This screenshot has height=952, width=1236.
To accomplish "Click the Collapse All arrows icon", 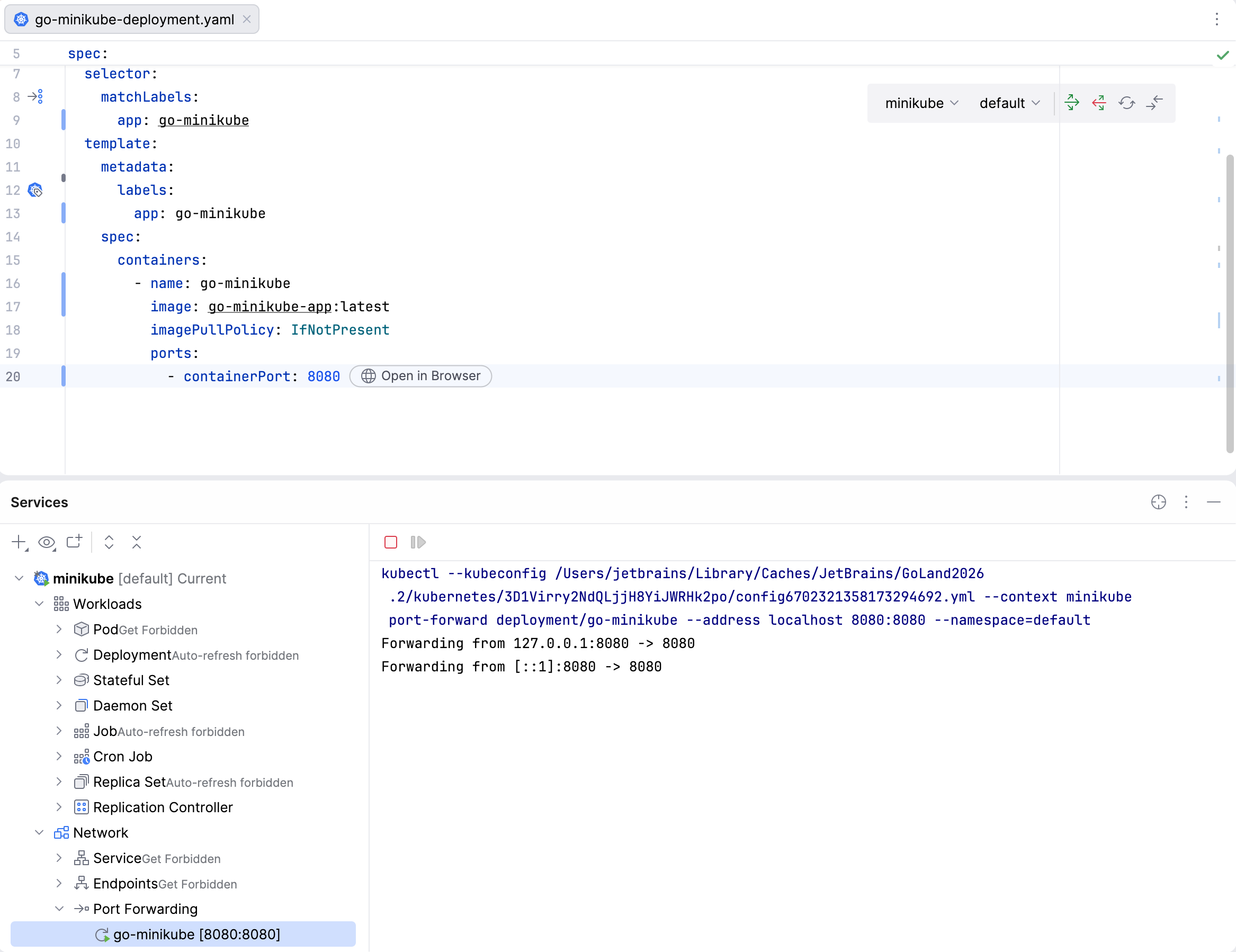I will point(137,542).
